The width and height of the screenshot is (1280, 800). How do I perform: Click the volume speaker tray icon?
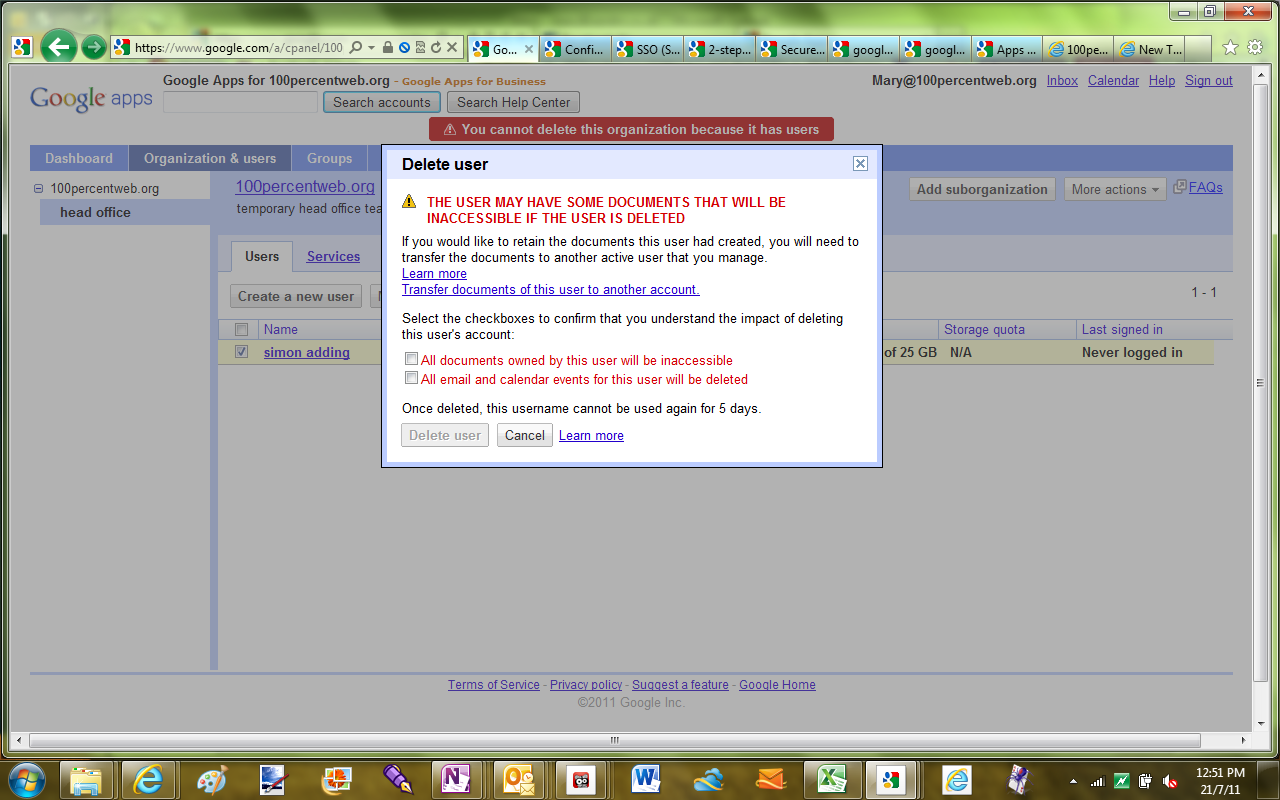pos(1169,780)
